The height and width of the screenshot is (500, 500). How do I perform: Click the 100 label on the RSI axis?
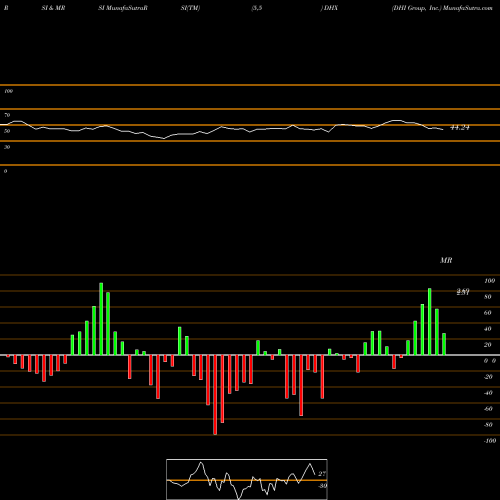point(8,91)
